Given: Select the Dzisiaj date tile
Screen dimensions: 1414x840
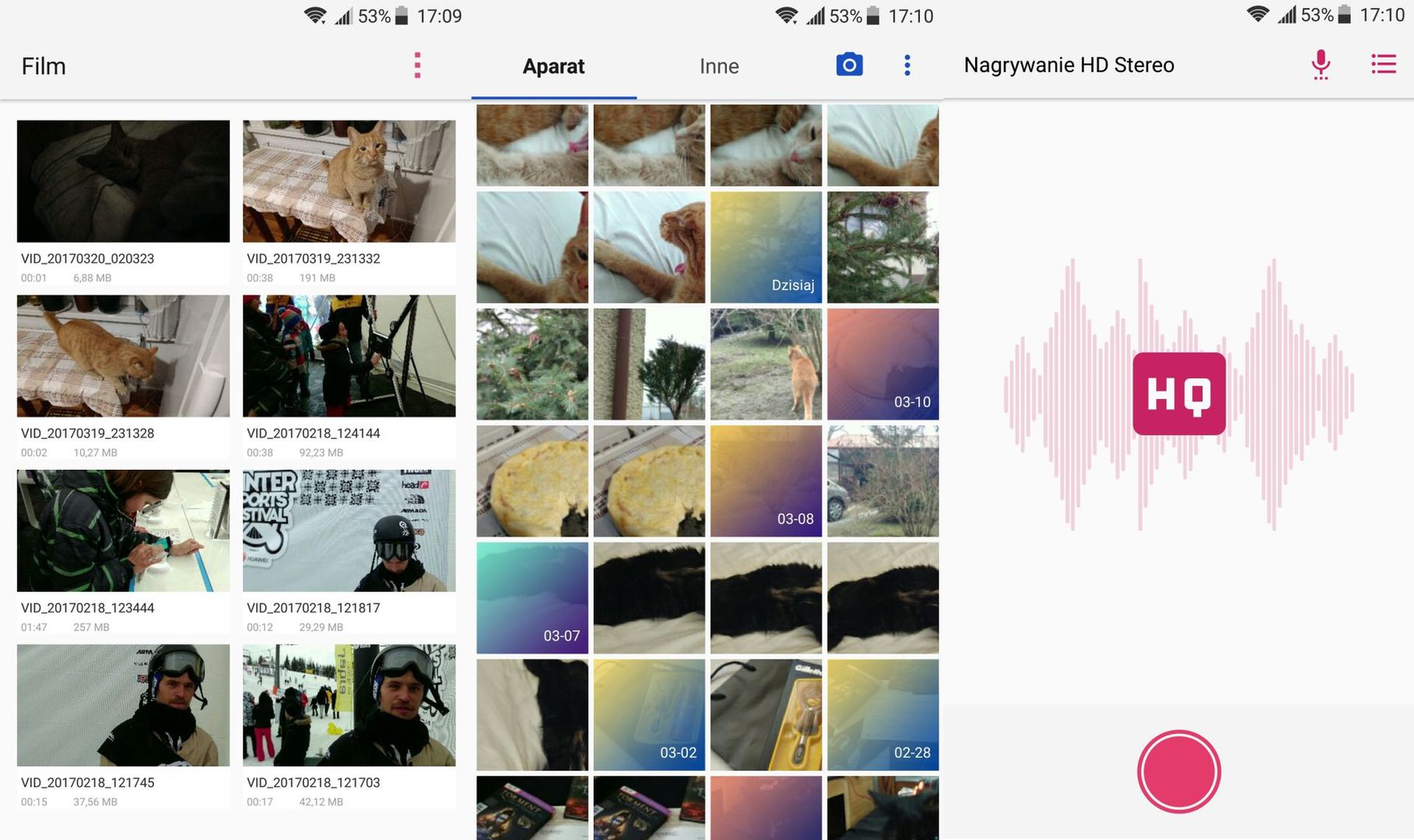Looking at the screenshot, I should click(x=766, y=247).
